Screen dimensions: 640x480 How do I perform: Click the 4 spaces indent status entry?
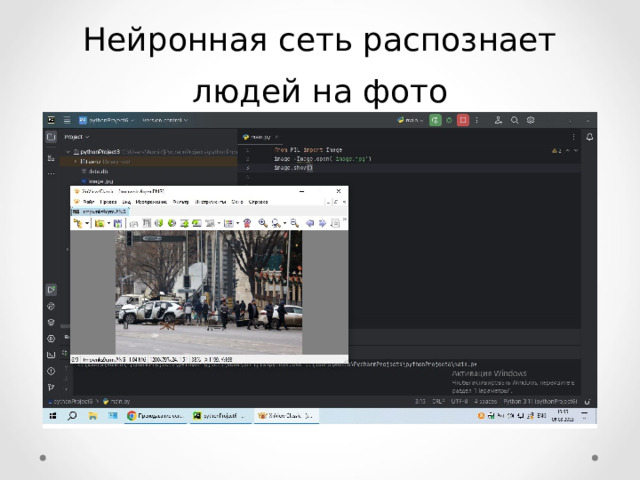coord(485,402)
